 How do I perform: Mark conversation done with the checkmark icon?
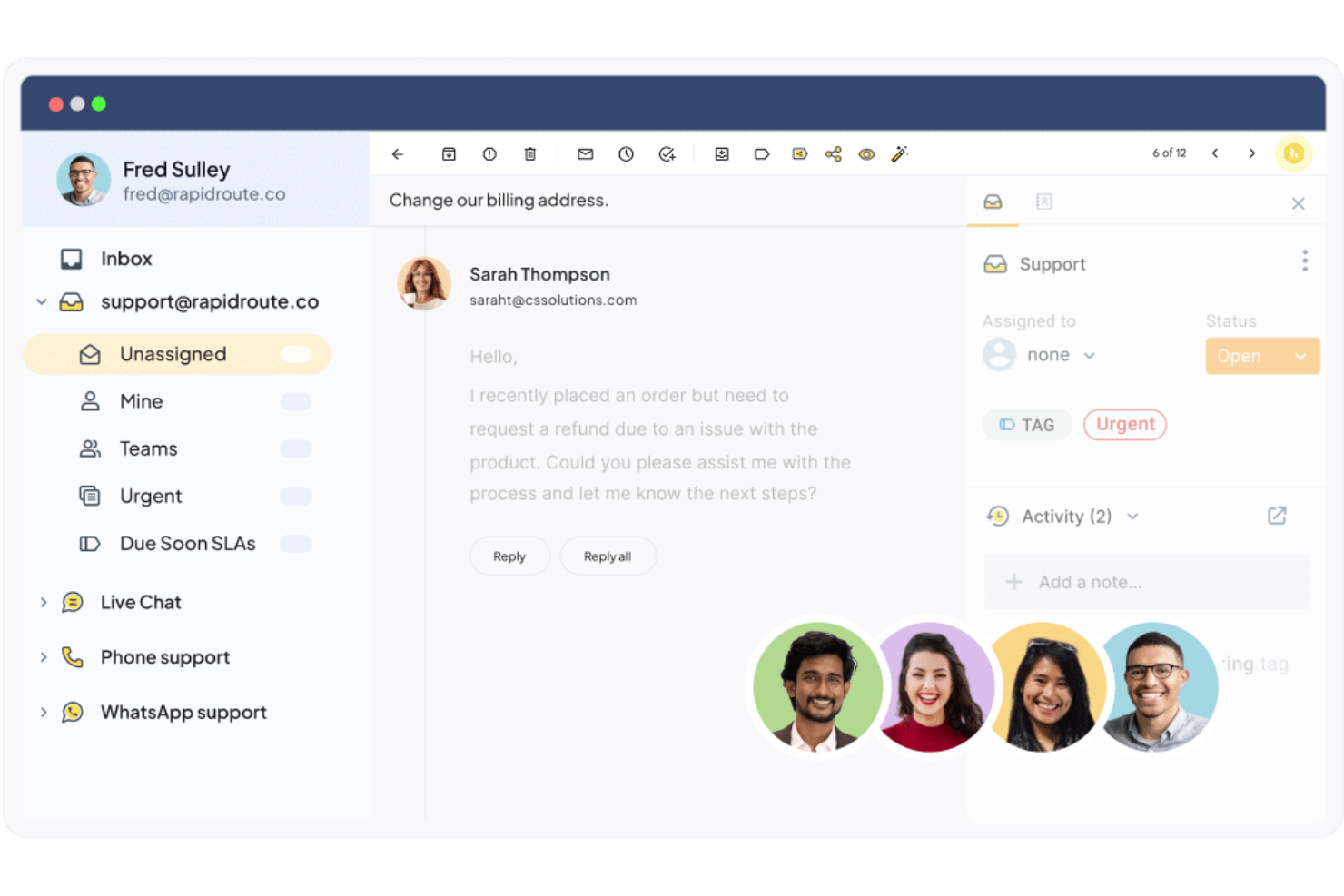tap(667, 153)
